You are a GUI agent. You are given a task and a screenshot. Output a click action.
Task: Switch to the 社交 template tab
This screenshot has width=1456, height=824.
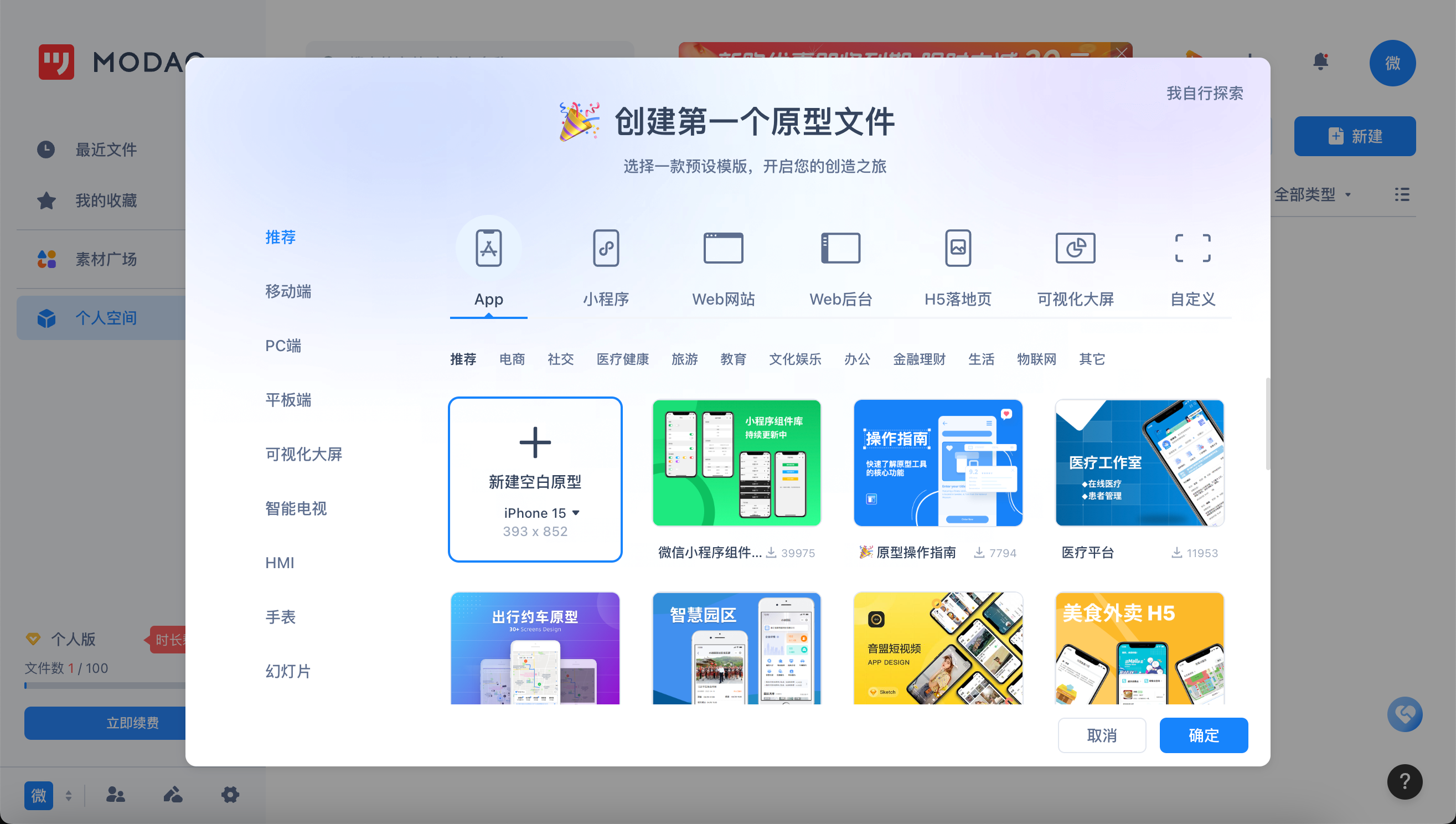[x=561, y=359]
